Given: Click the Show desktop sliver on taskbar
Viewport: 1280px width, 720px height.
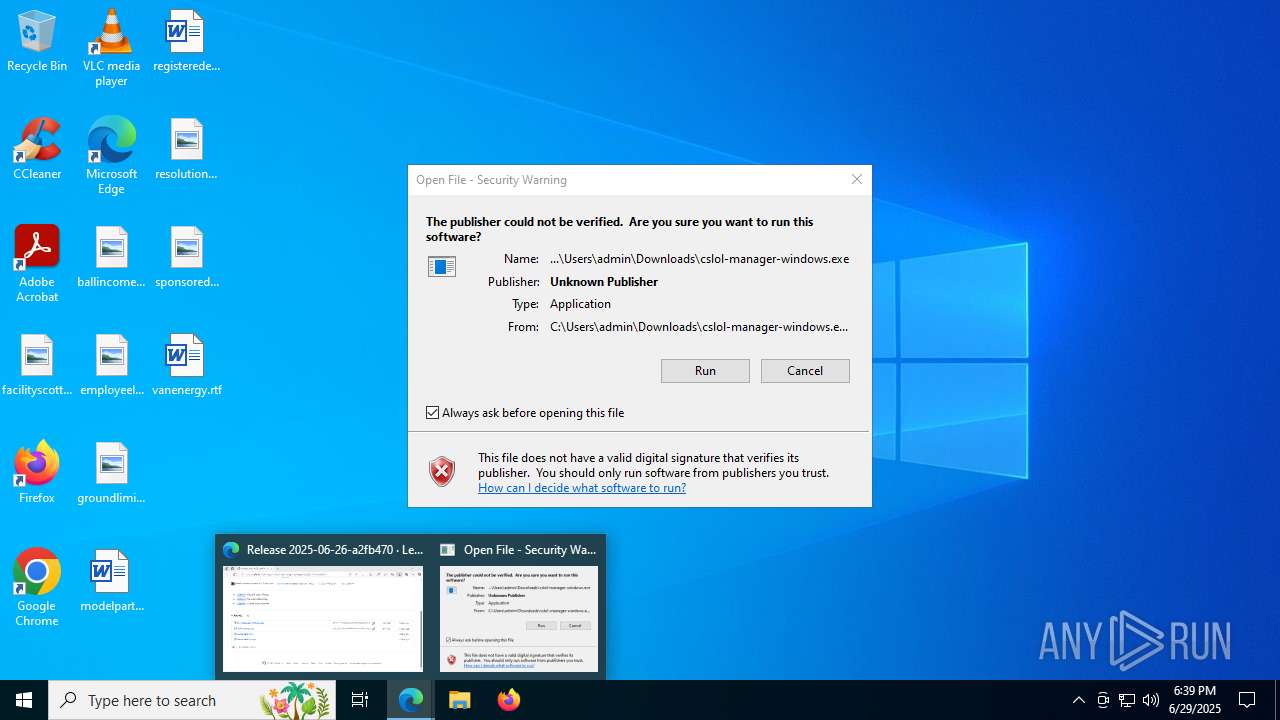Looking at the screenshot, I should pyautogui.click(x=1277, y=700).
